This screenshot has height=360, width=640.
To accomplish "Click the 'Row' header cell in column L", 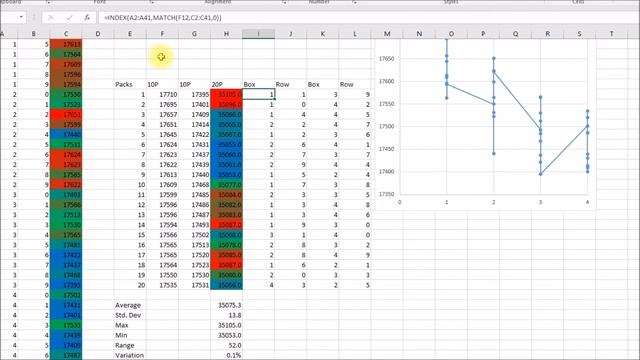I will [x=355, y=84].
